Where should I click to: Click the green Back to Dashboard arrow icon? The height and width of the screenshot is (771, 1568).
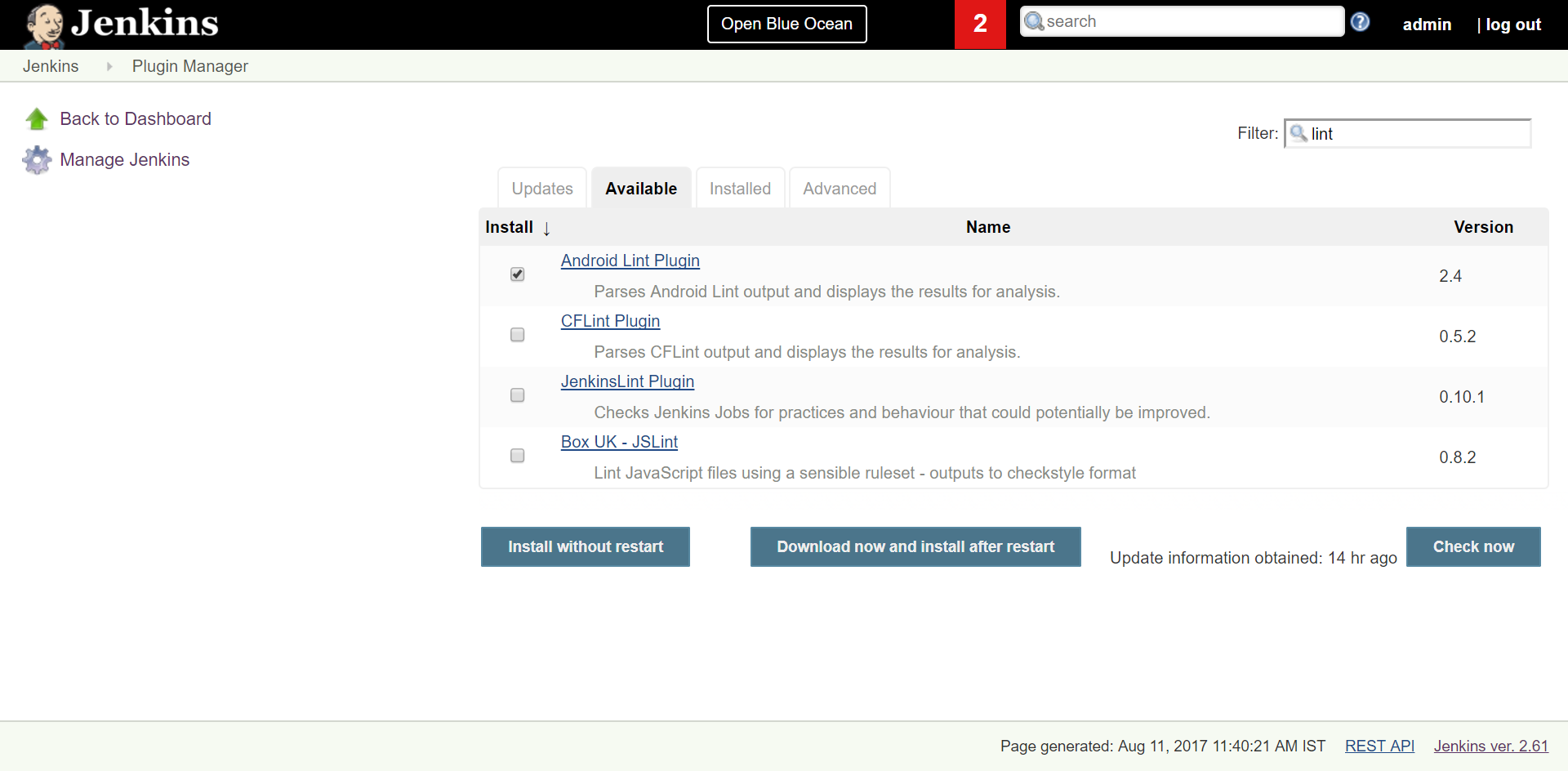[x=37, y=119]
